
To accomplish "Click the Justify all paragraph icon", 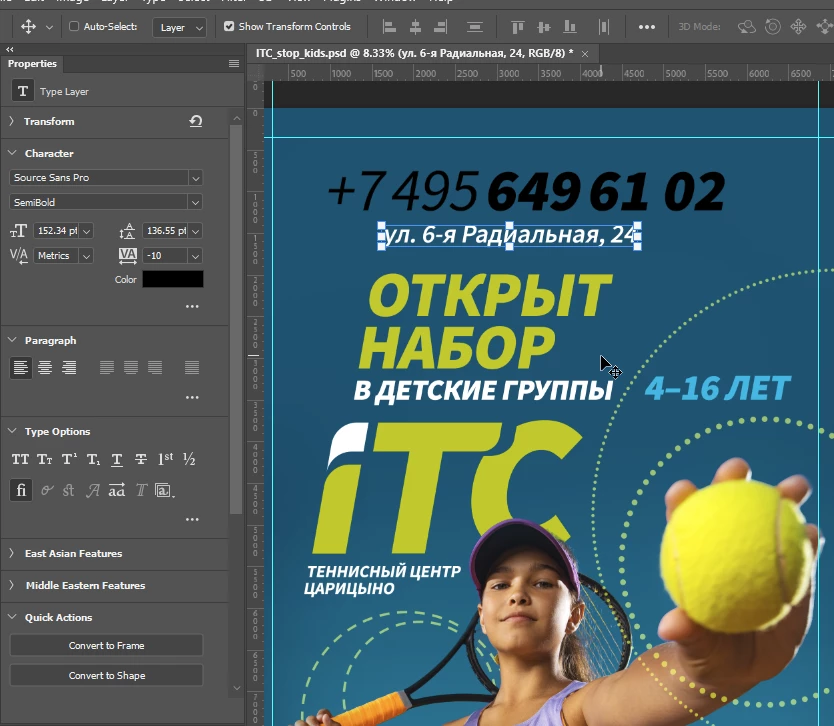I will (191, 368).
